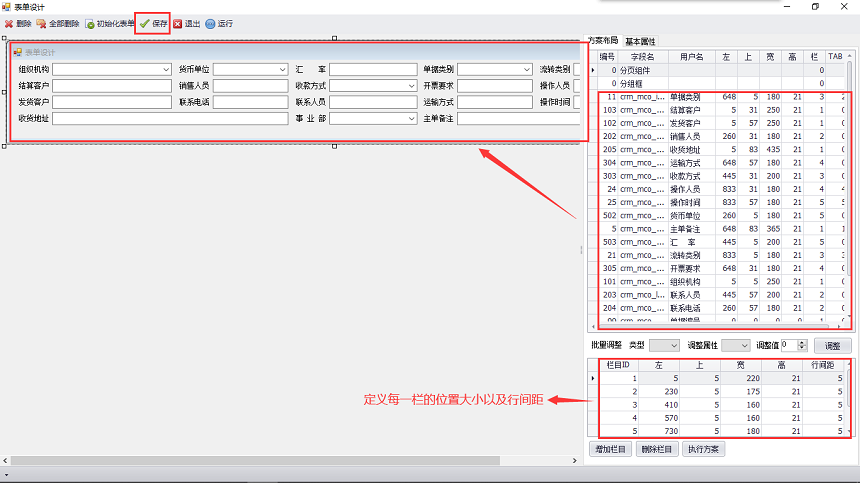The width and height of the screenshot is (860, 483).
Task: Select the 结算客户 row in field grid
Action: pos(721,110)
